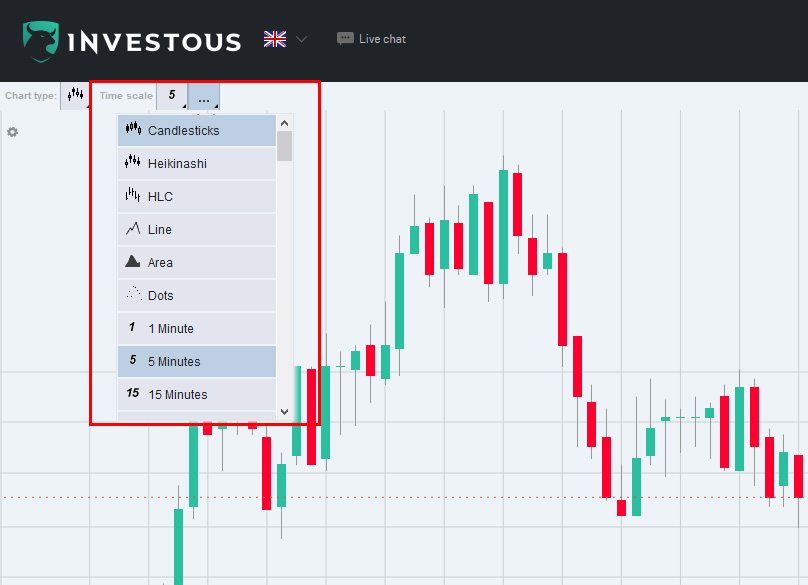This screenshot has height=585, width=808.
Task: Click the dropdown list scroll down arrow
Action: click(x=284, y=411)
